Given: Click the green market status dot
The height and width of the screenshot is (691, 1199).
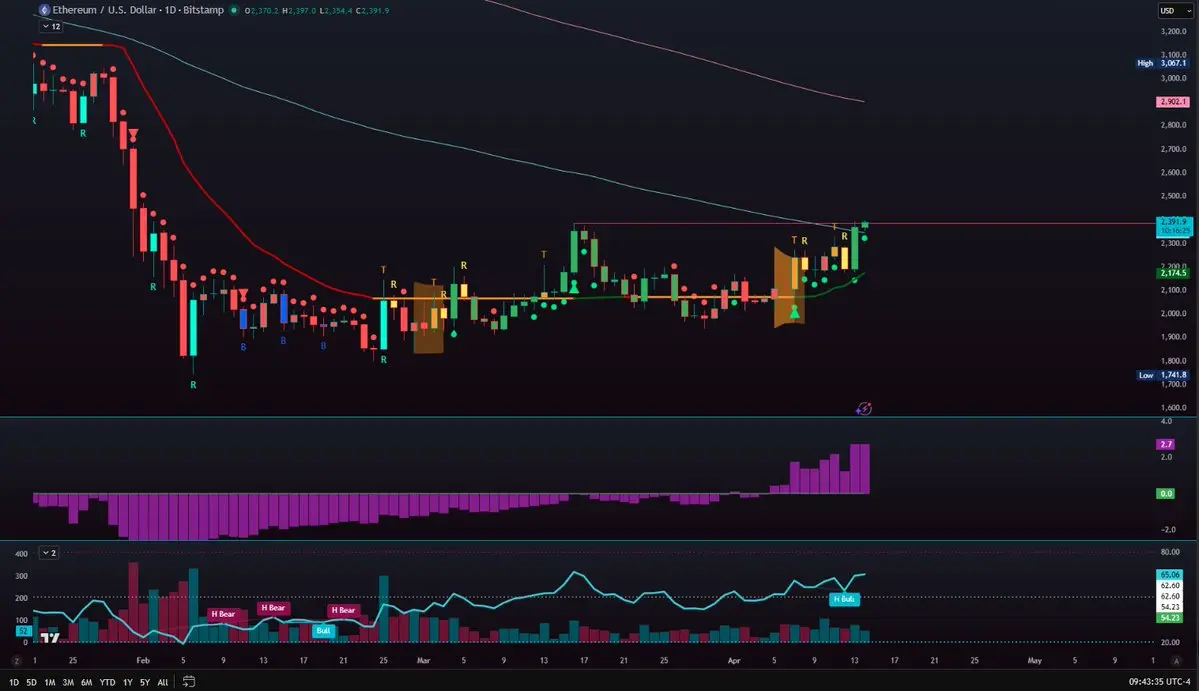Looking at the screenshot, I should 234,10.
